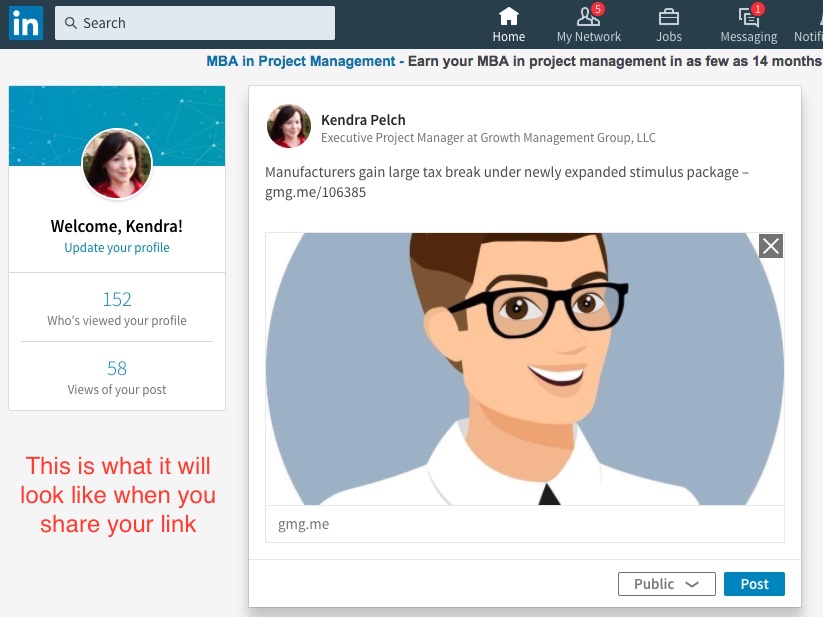Image resolution: width=823 pixels, height=617 pixels.
Task: Open the Jobs tab
Action: (x=669, y=25)
